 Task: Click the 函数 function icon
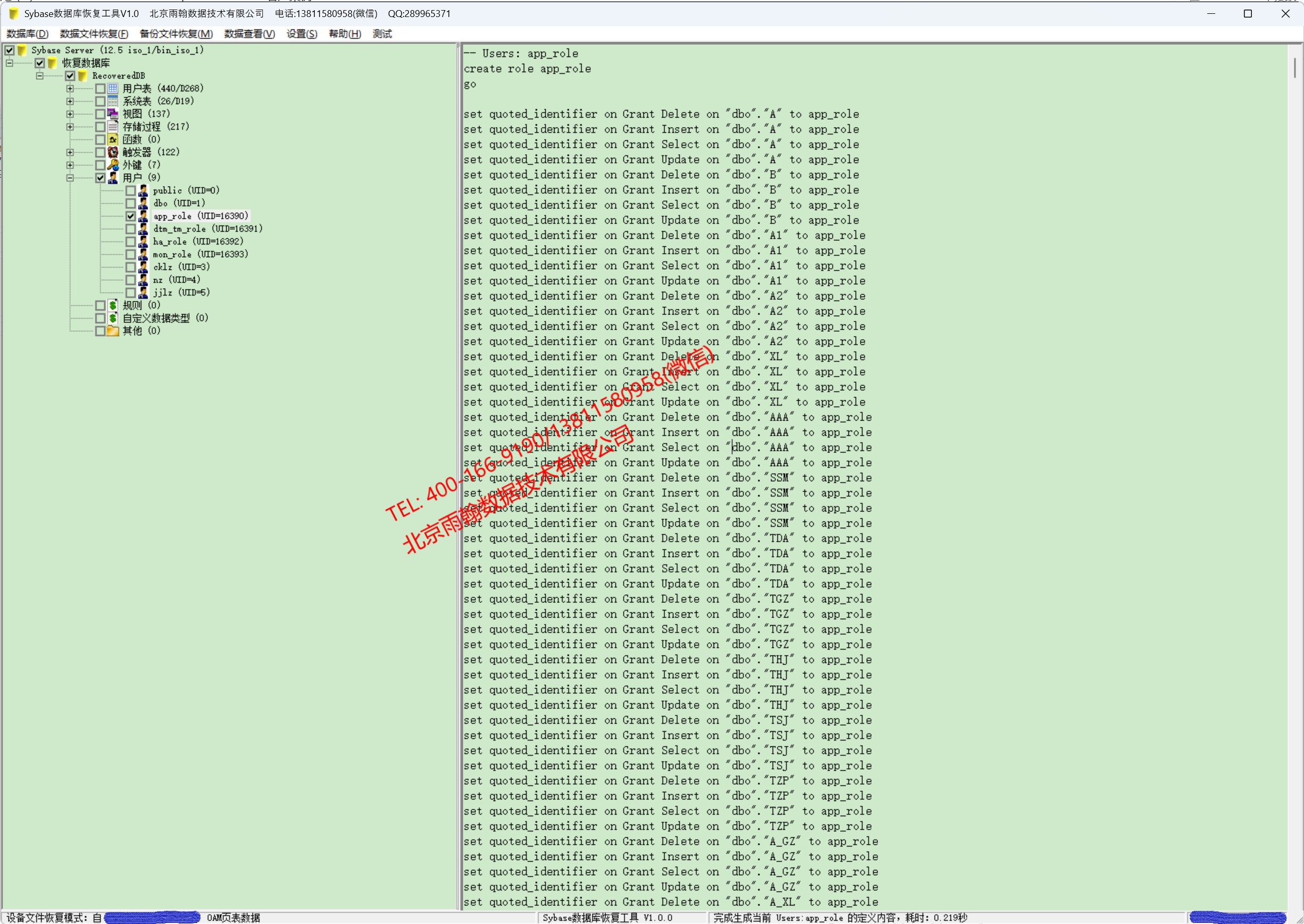pyautogui.click(x=113, y=139)
